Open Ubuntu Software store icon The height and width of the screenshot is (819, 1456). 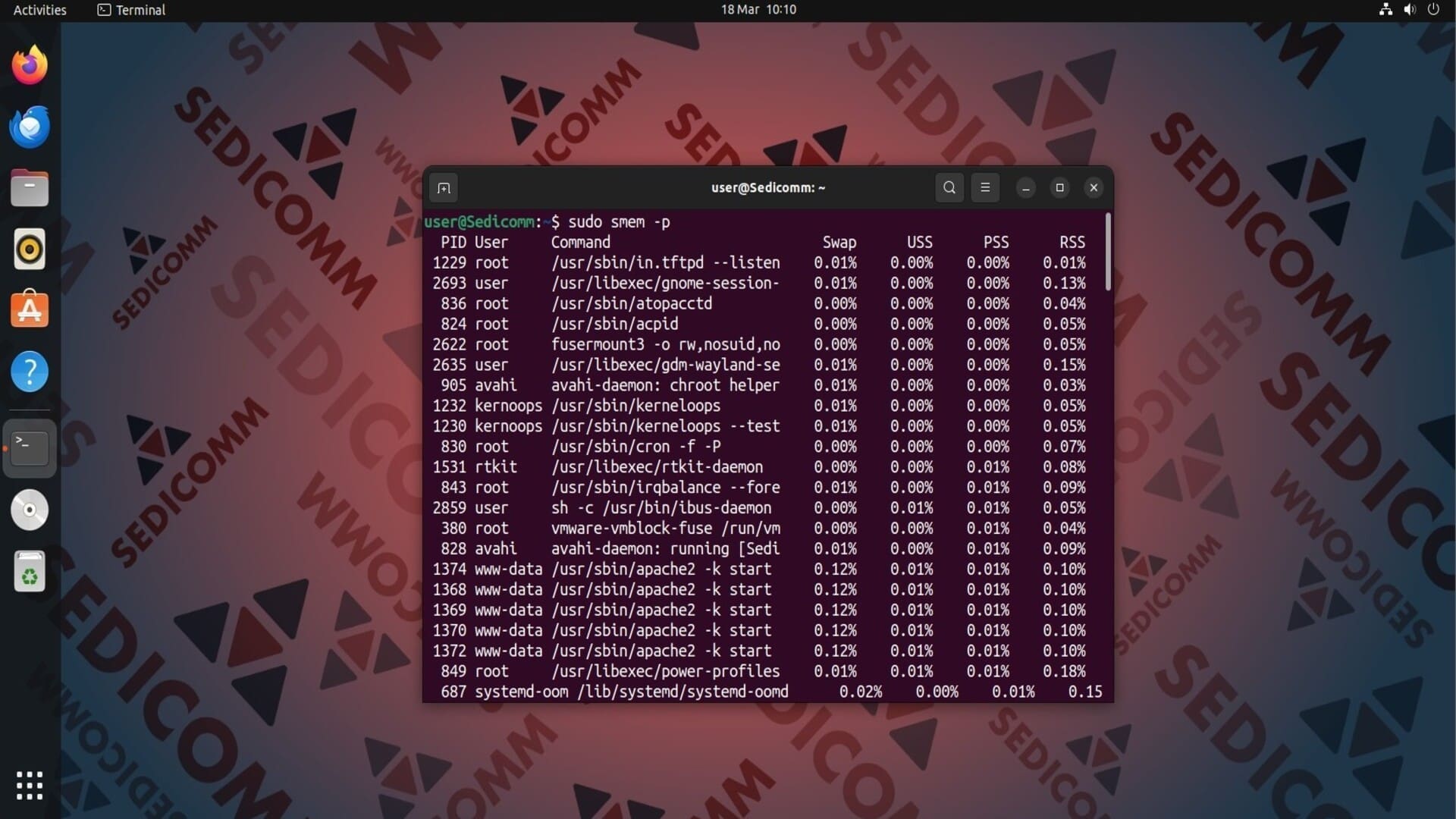pos(30,310)
